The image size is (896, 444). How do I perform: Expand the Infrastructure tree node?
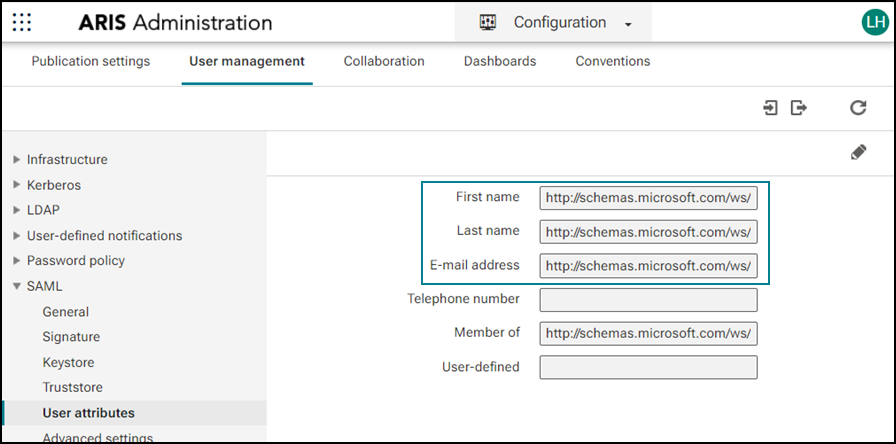pos(17,159)
